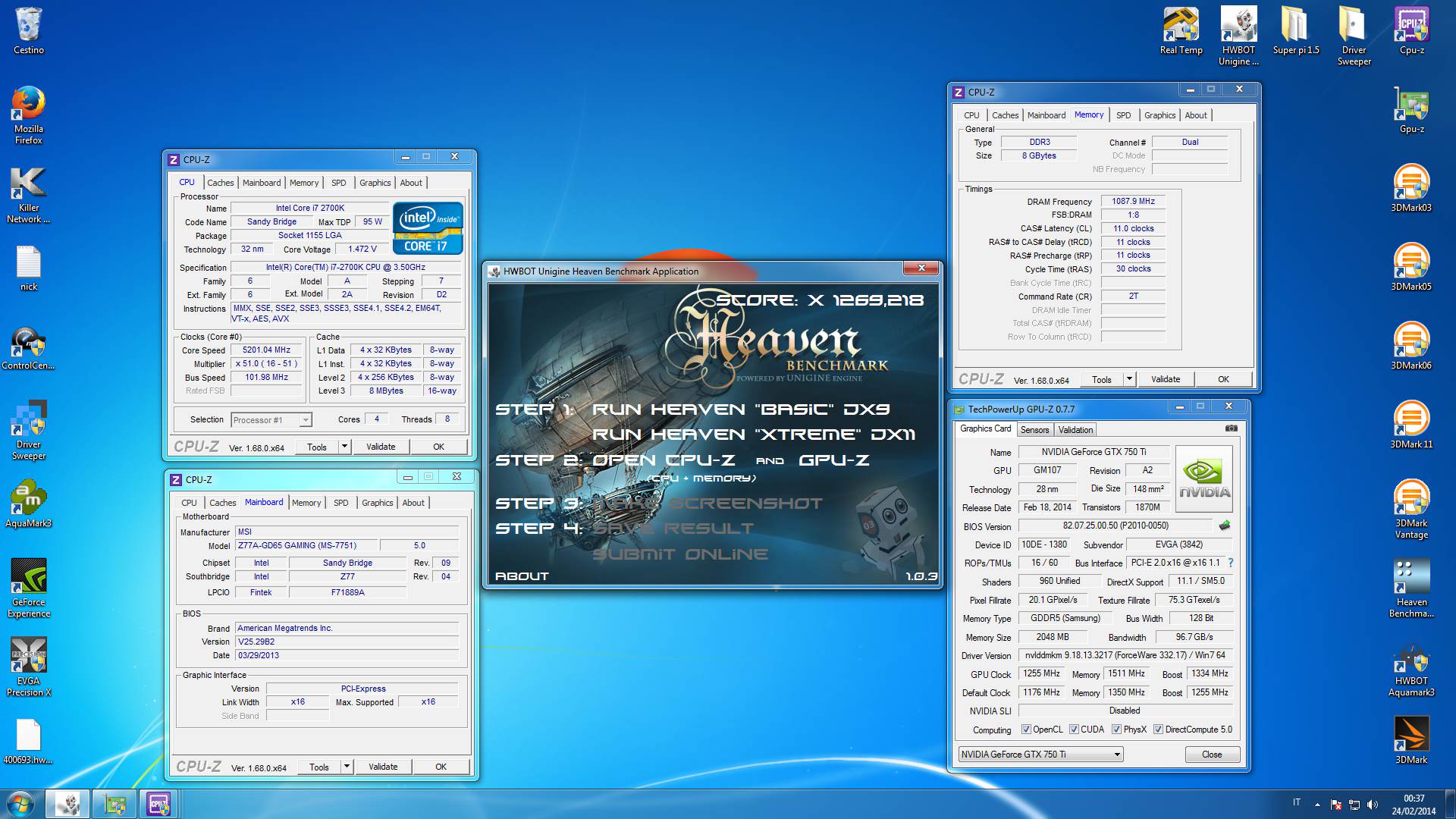
Task: Click CPU-Z taskbar button
Action: [x=158, y=804]
